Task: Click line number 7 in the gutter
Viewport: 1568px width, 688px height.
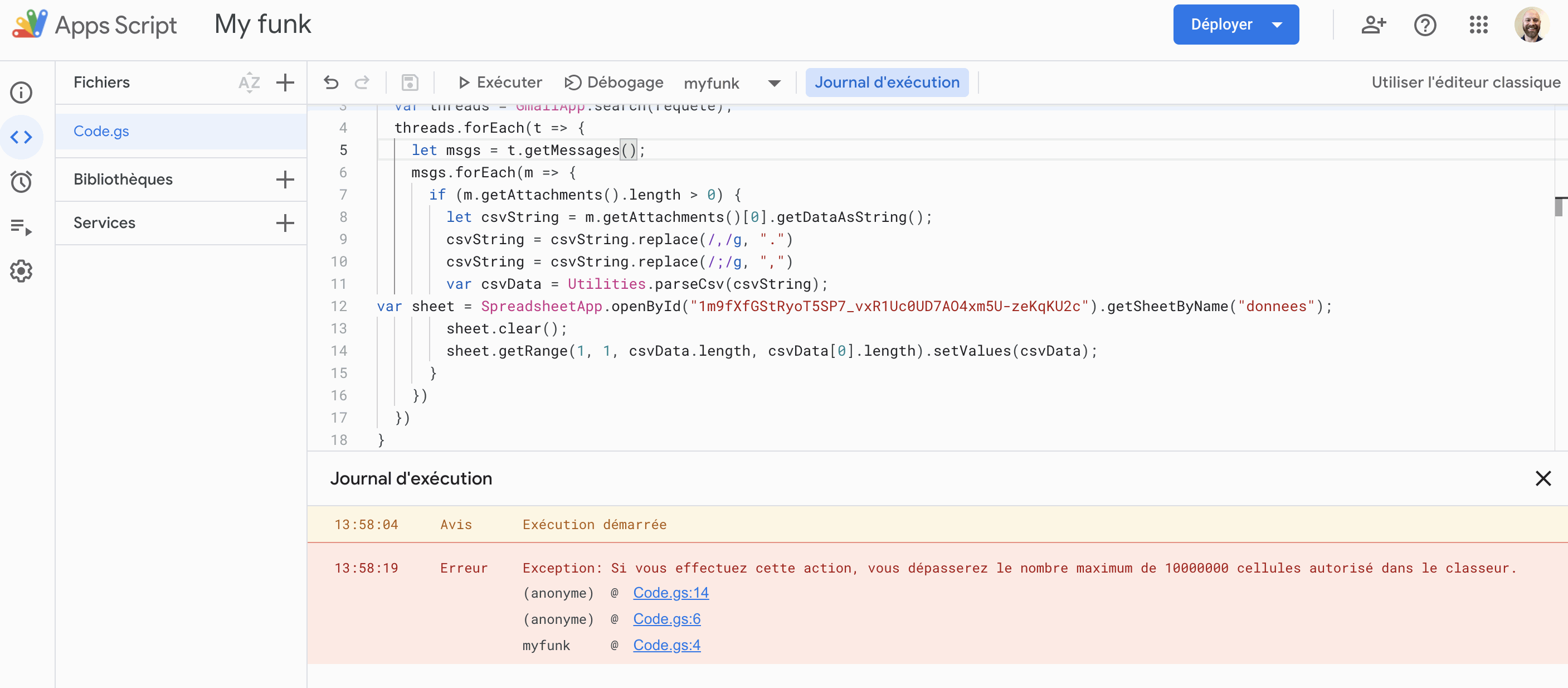Action: (343, 195)
